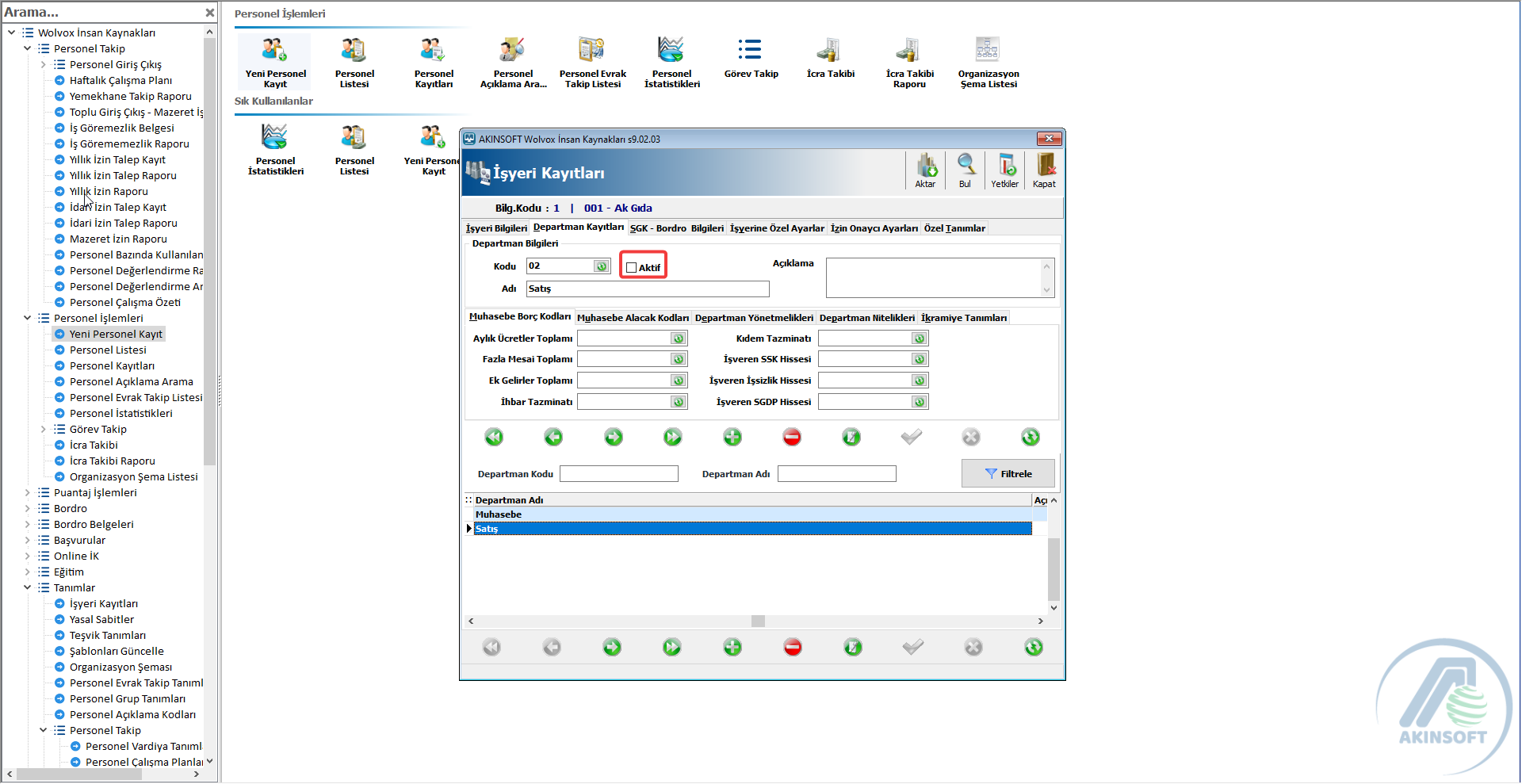Switch to Muhasebe Alacak Kodları tab
The image size is (1522, 784).
(633, 318)
